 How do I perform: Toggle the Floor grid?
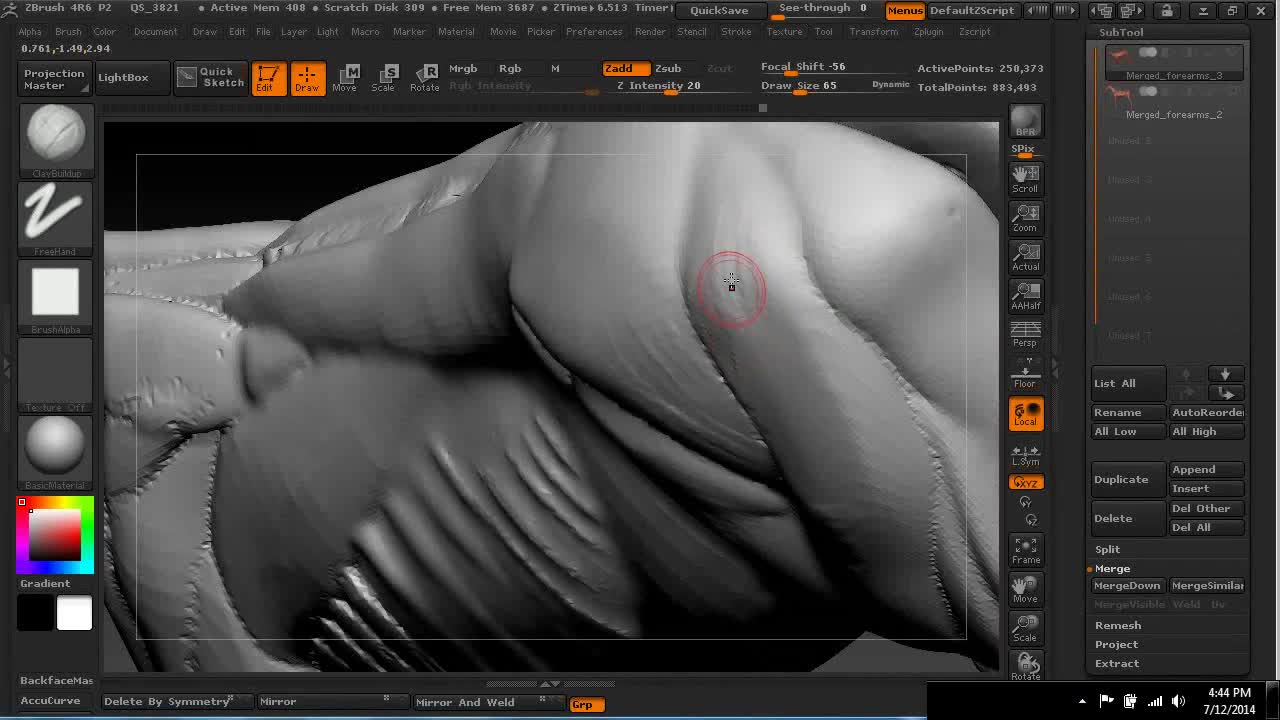coord(1026,376)
